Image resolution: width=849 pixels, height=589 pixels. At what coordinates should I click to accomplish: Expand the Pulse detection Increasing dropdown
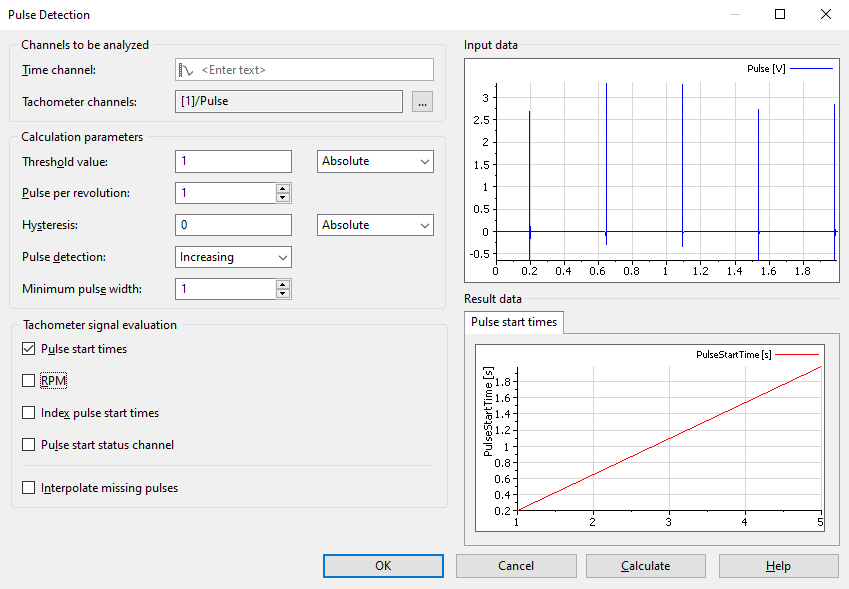(x=234, y=257)
